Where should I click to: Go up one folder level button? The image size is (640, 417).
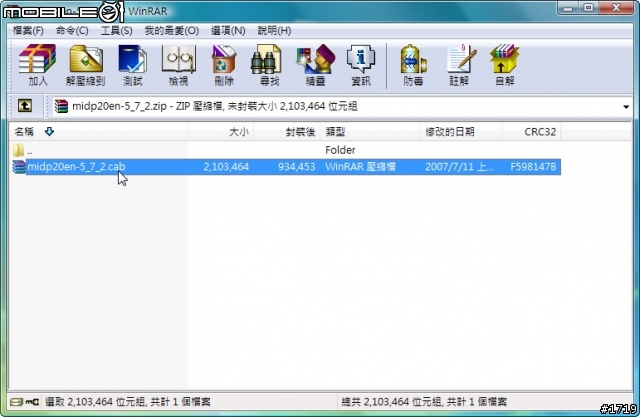point(25,106)
